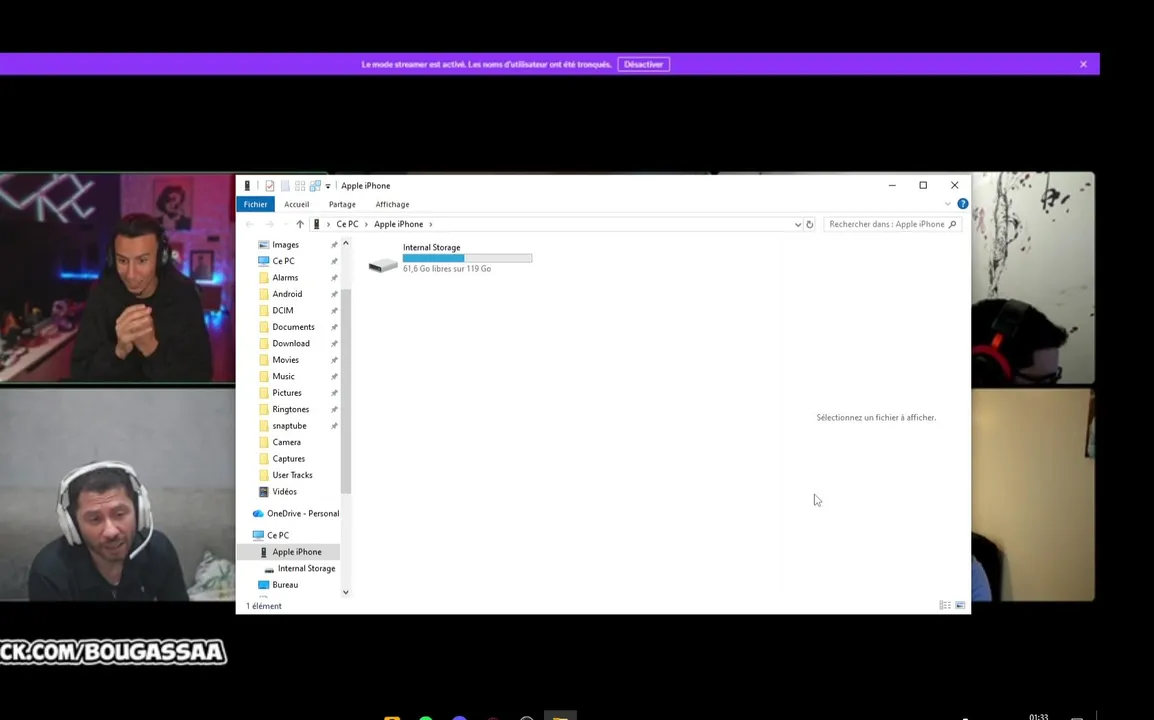Switch to the Partage ribbon tab
The image size is (1154, 720).
click(x=342, y=205)
